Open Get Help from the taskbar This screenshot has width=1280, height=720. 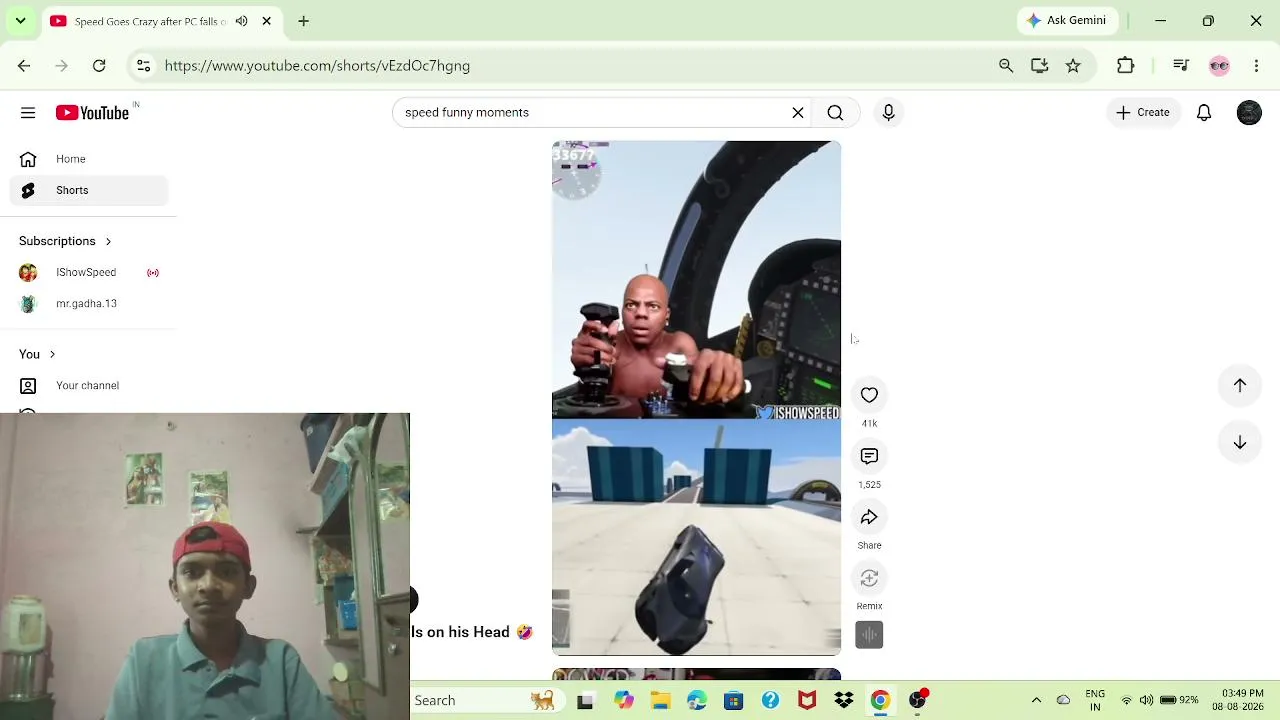click(x=770, y=701)
